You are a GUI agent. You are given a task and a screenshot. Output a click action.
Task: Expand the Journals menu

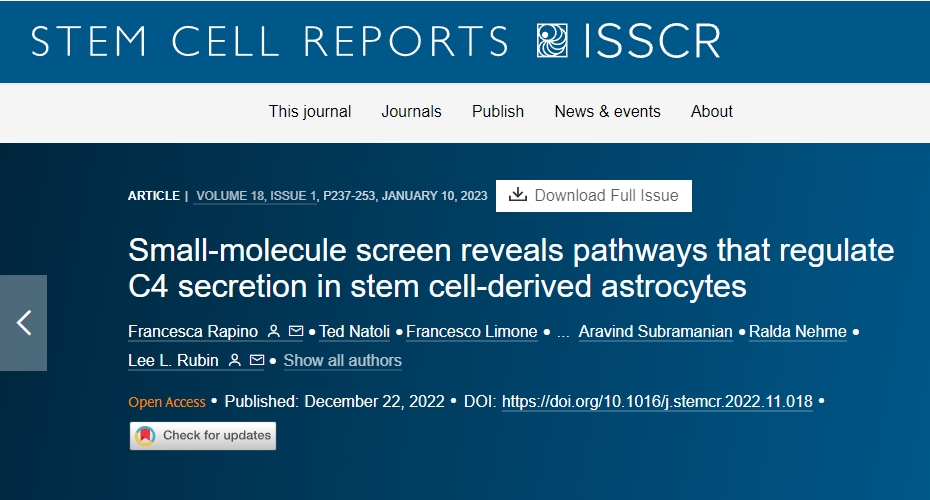click(x=411, y=112)
